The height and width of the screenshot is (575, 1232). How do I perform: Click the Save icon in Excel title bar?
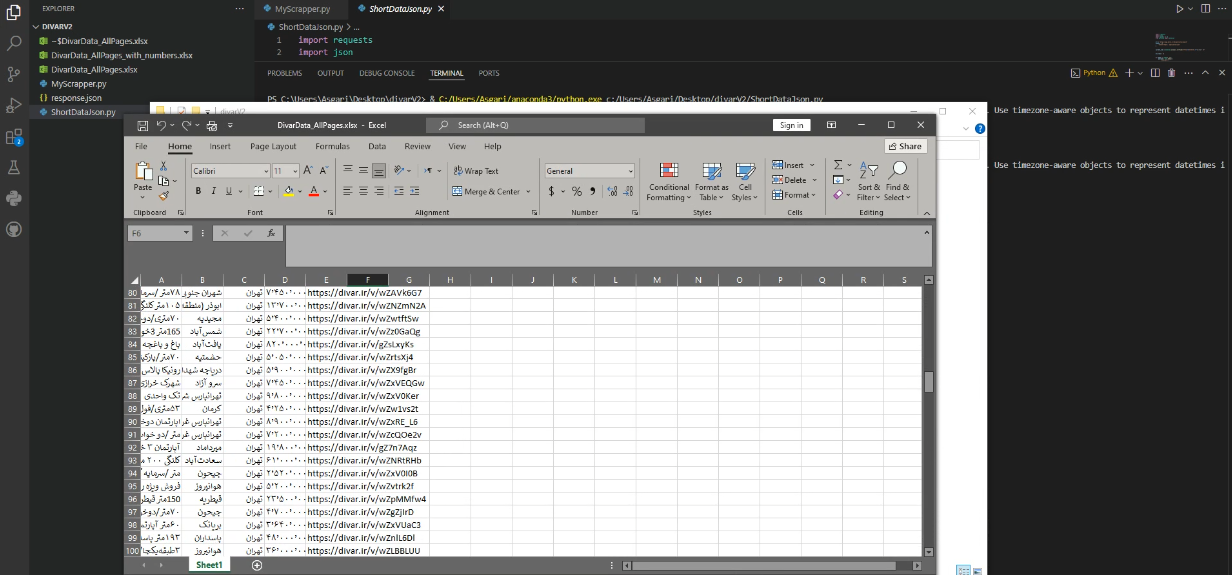pyautogui.click(x=143, y=125)
